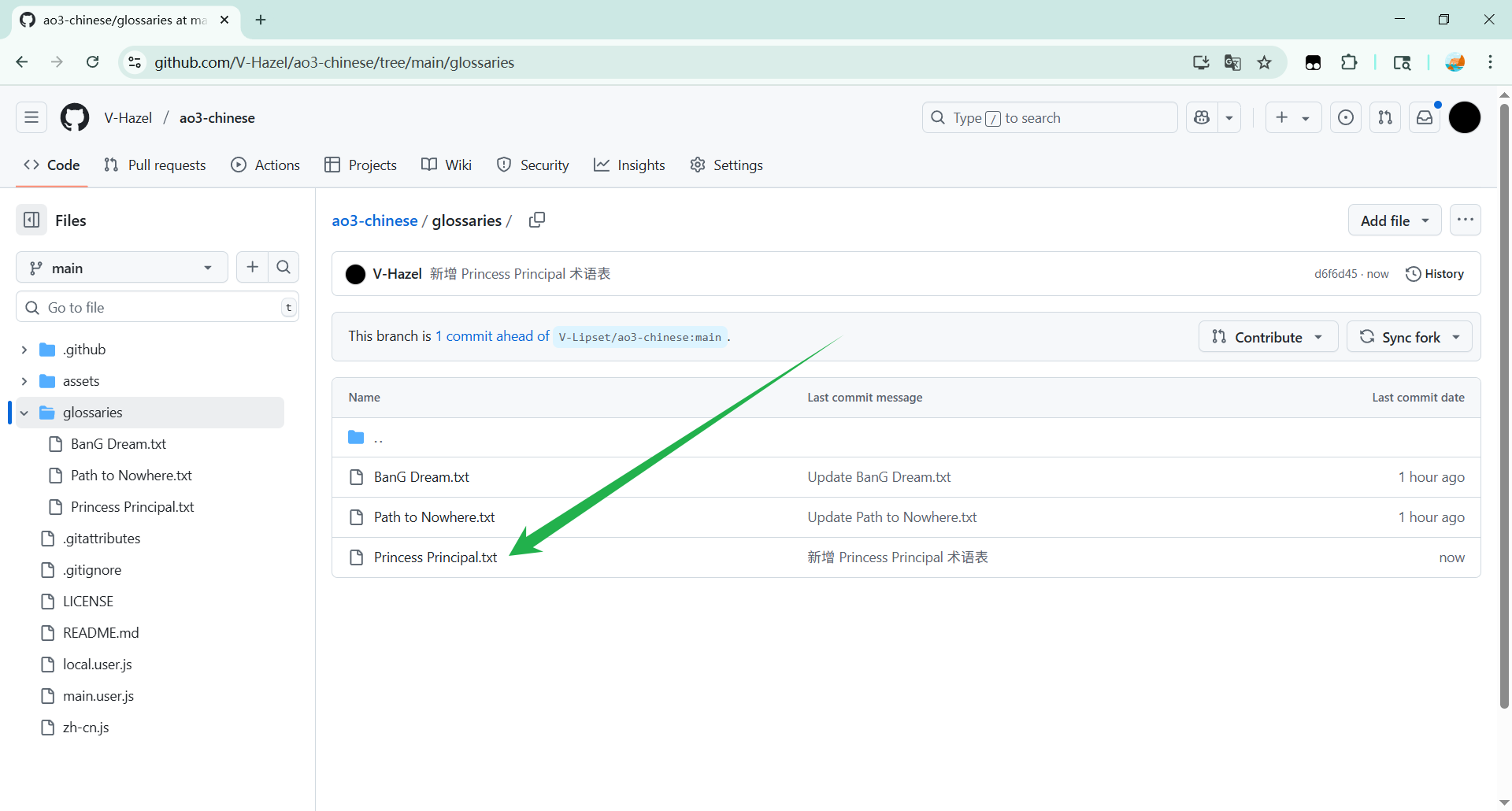
Task: Open the main branch dropdown
Action: pos(121,268)
